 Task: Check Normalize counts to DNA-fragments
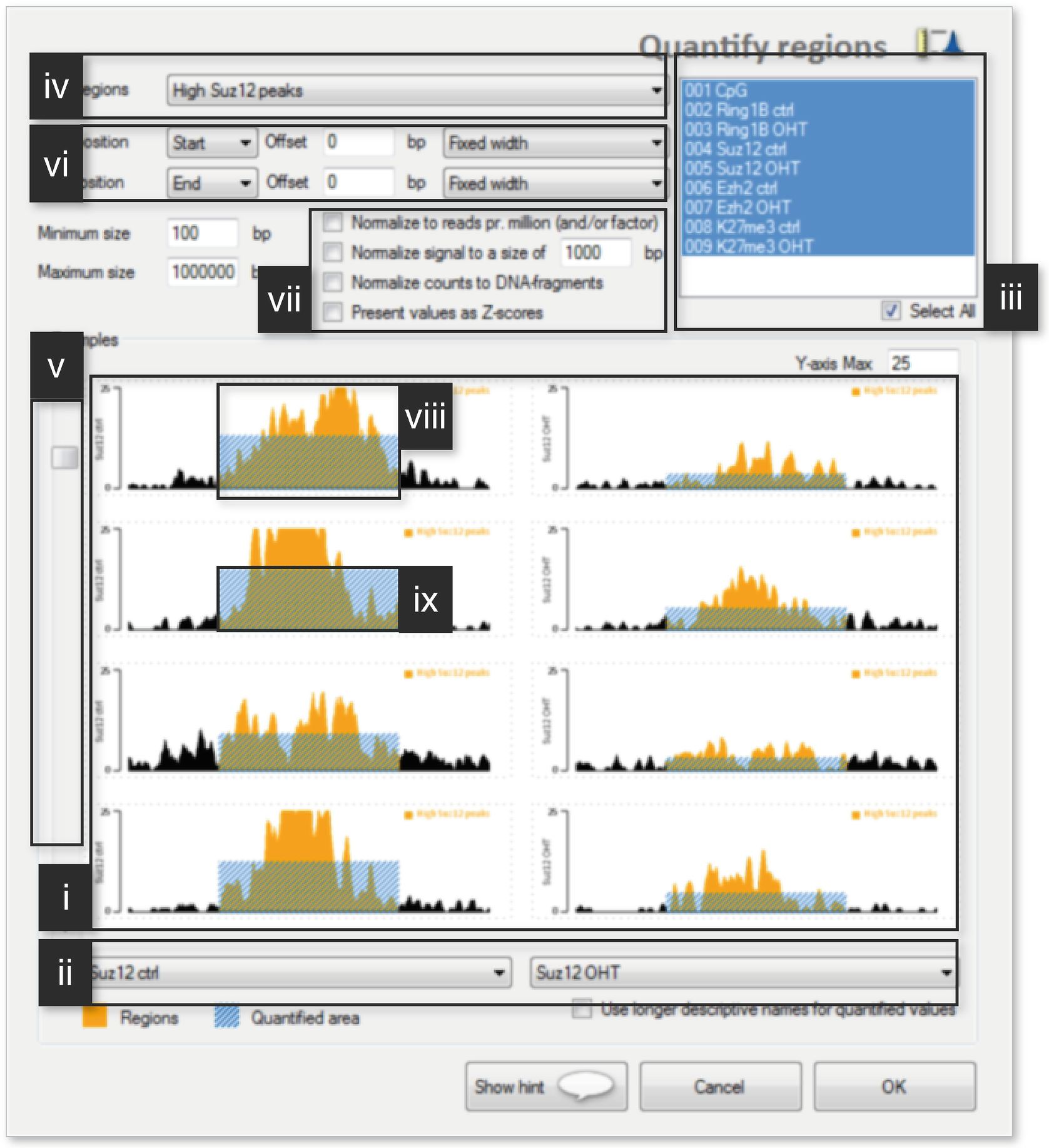click(333, 283)
